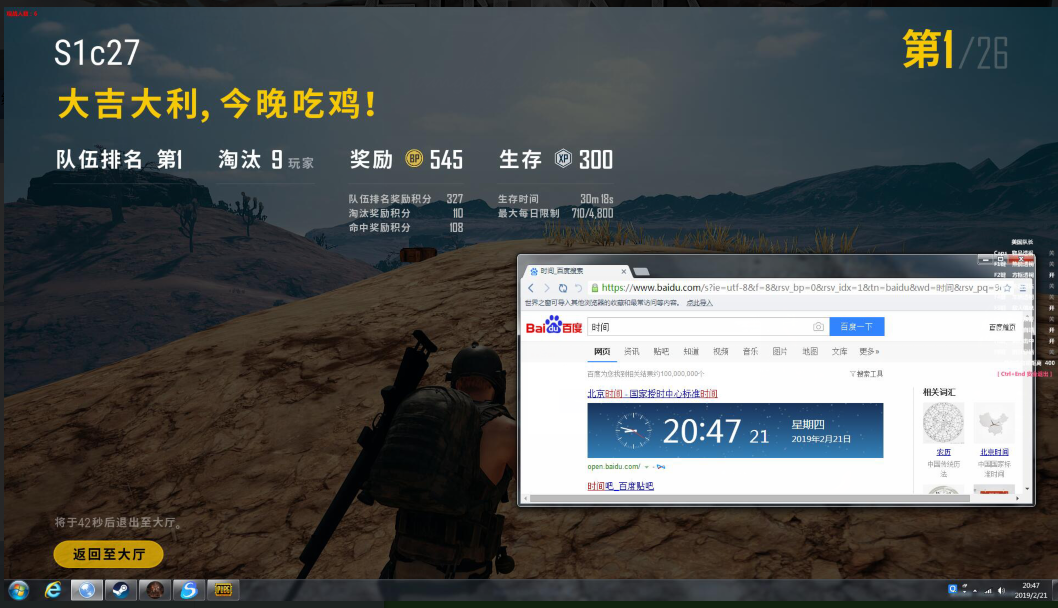The width and height of the screenshot is (1058, 608).
Task: Open the 百度首页 link
Action: [x=1002, y=327]
